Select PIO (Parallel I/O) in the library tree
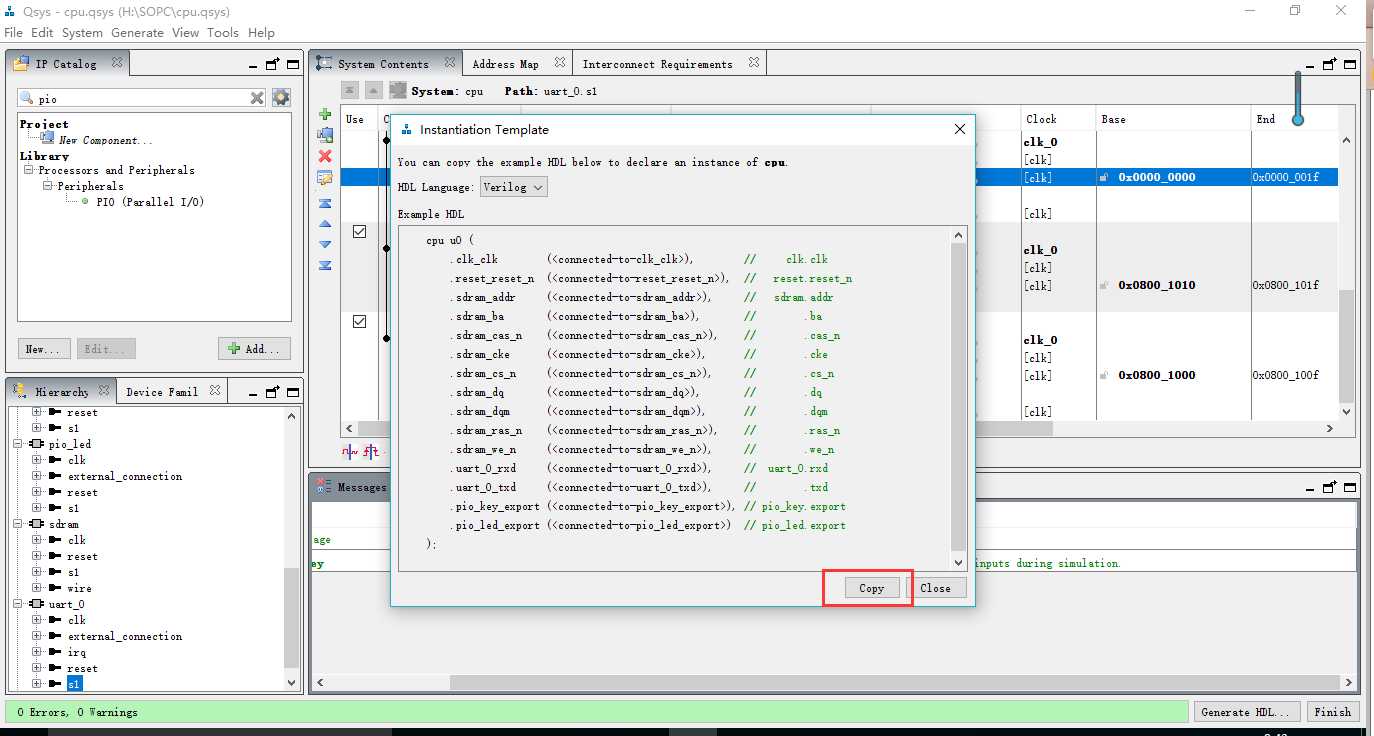 pyautogui.click(x=150, y=202)
